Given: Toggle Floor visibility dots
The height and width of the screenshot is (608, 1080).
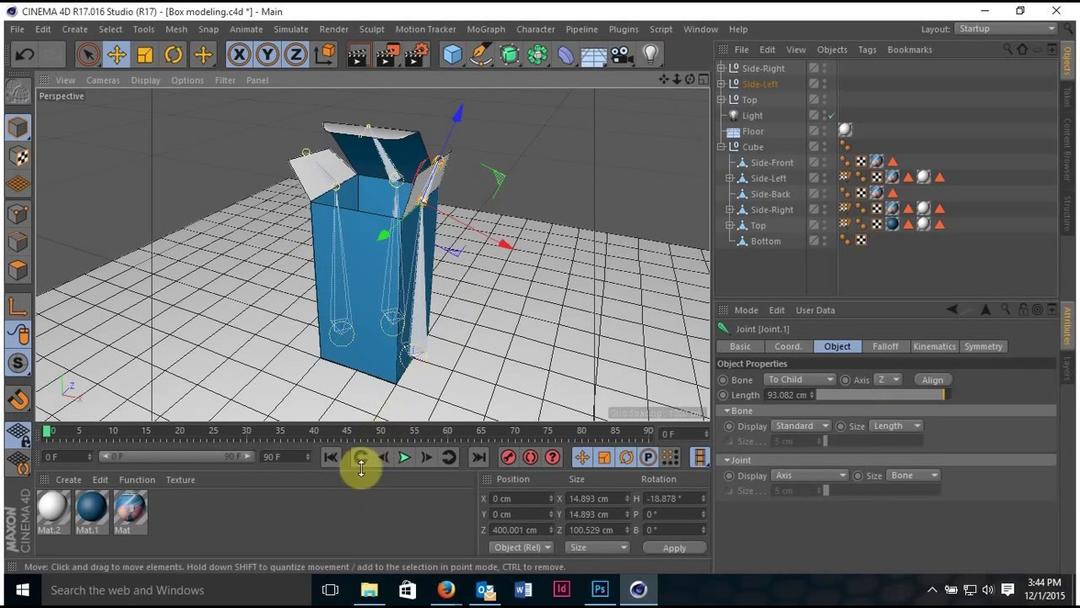Looking at the screenshot, I should coord(824,131).
